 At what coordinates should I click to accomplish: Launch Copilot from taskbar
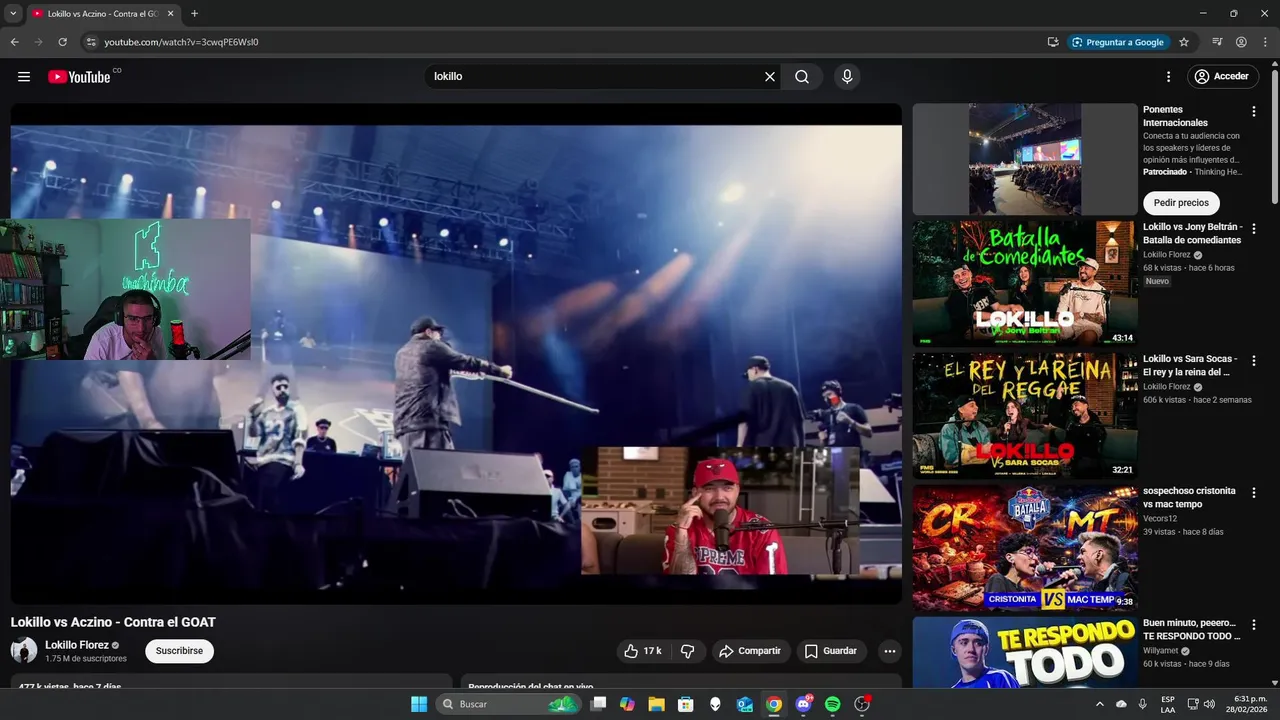click(x=627, y=704)
